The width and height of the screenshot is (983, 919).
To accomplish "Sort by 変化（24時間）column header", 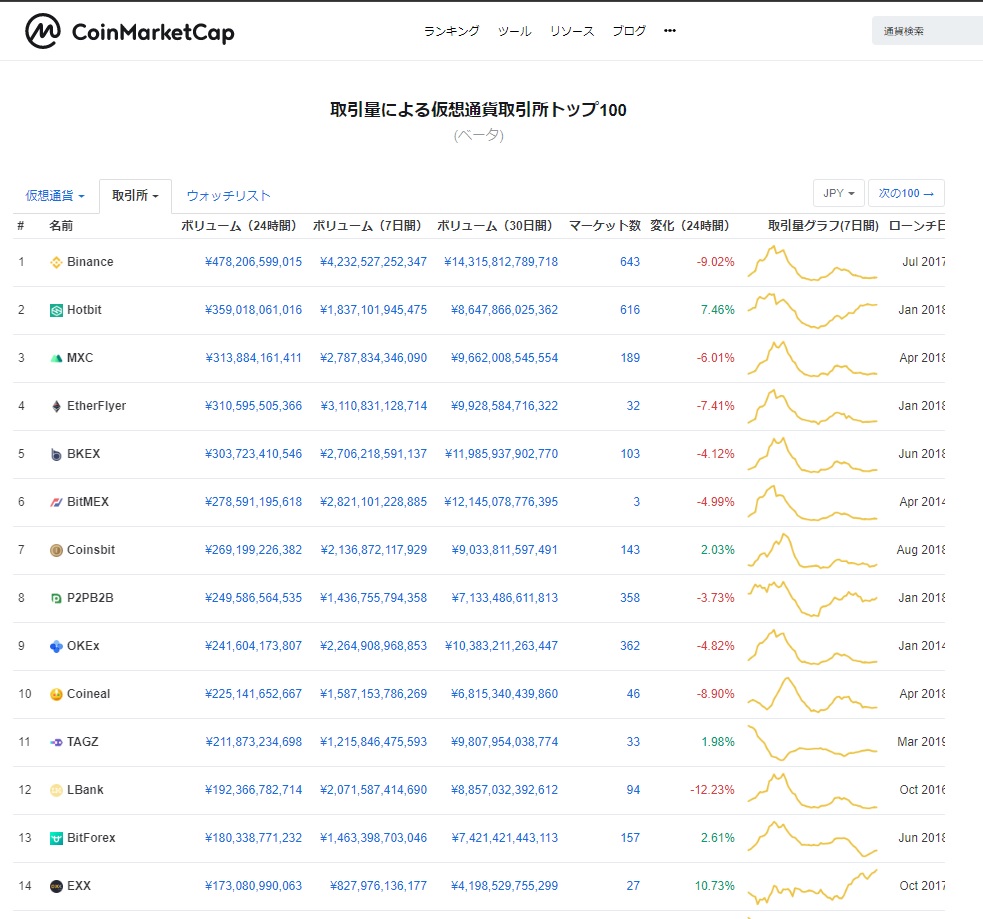I will pyautogui.click(x=690, y=226).
